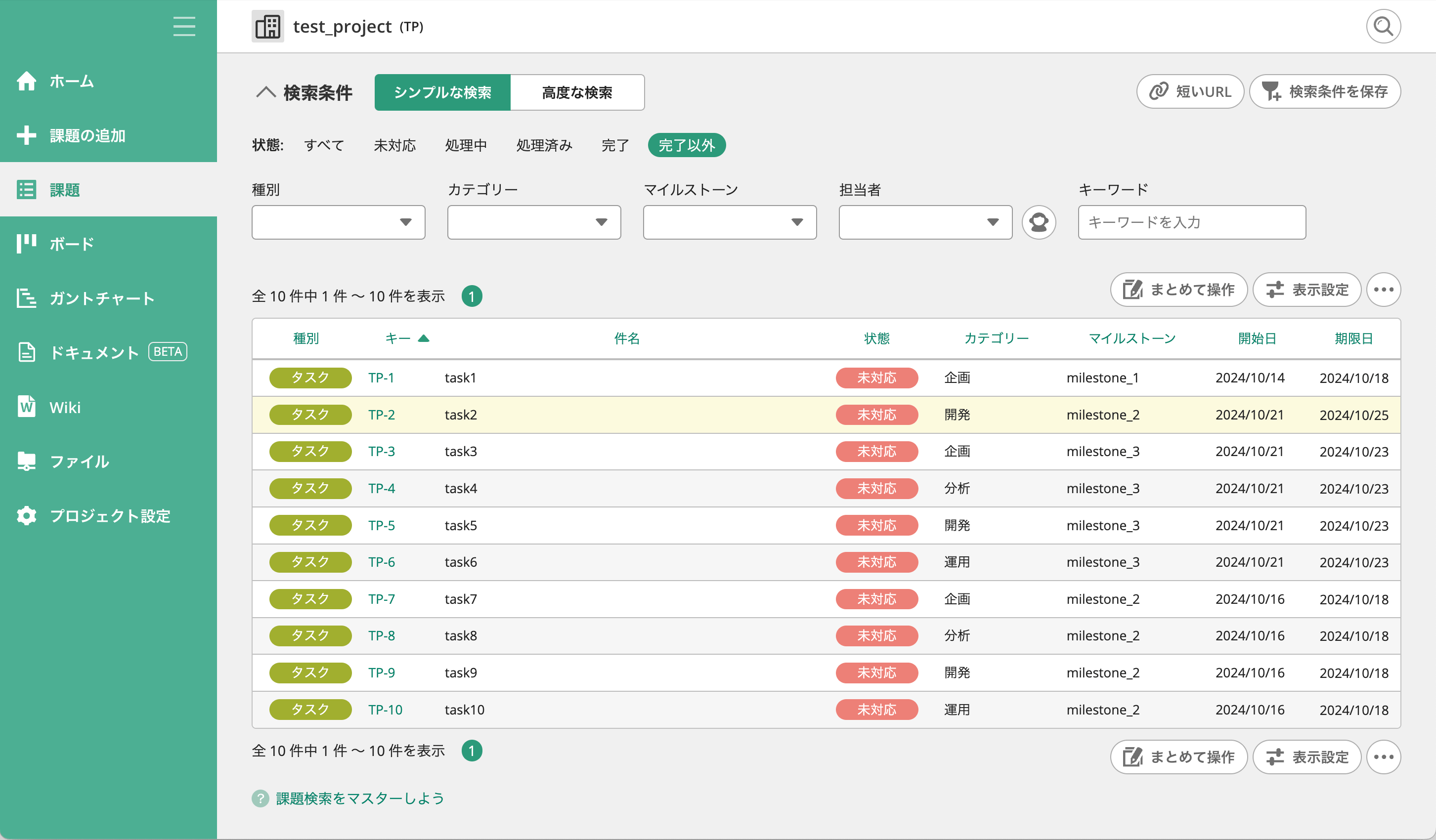Open project settings (プロジェクト設定) gear item
This screenshot has height=840, width=1436.
coord(109,516)
